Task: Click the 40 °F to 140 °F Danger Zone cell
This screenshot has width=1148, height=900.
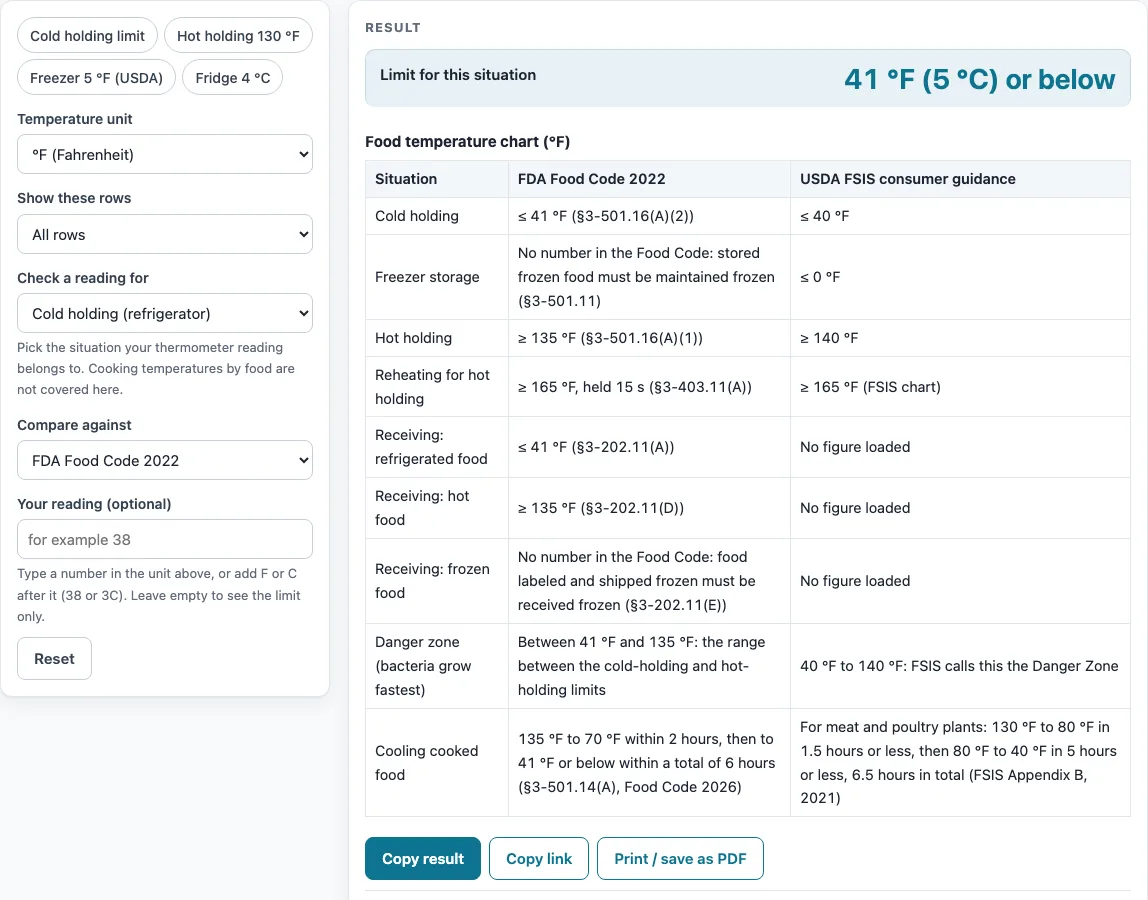Action: [961, 666]
